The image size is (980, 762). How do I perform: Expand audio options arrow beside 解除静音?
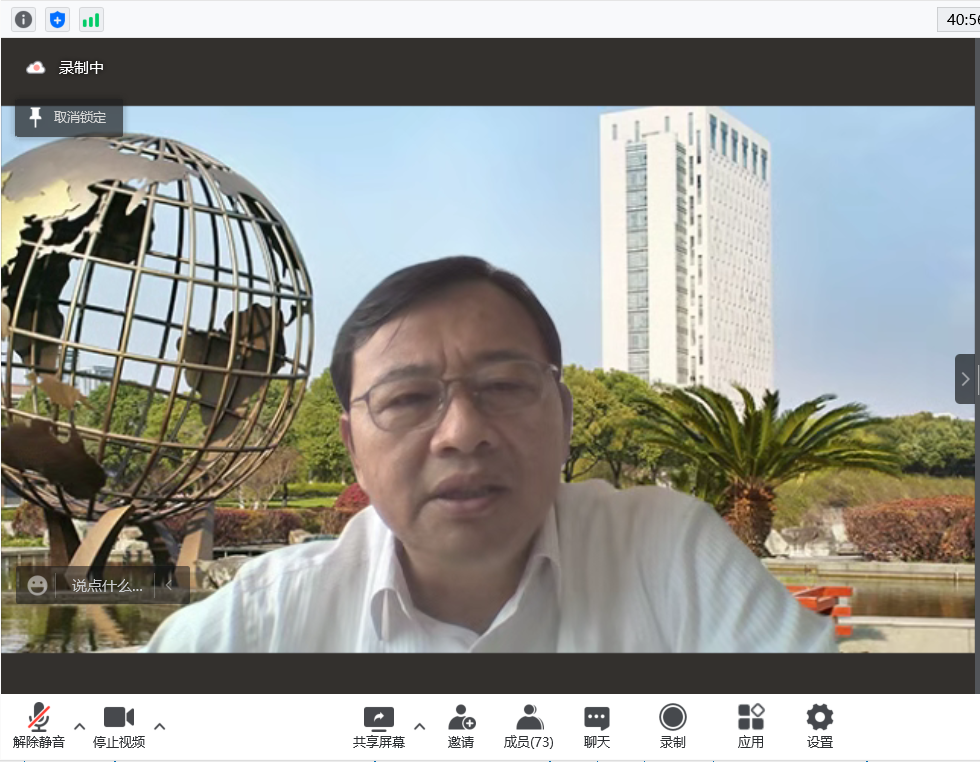point(80,726)
